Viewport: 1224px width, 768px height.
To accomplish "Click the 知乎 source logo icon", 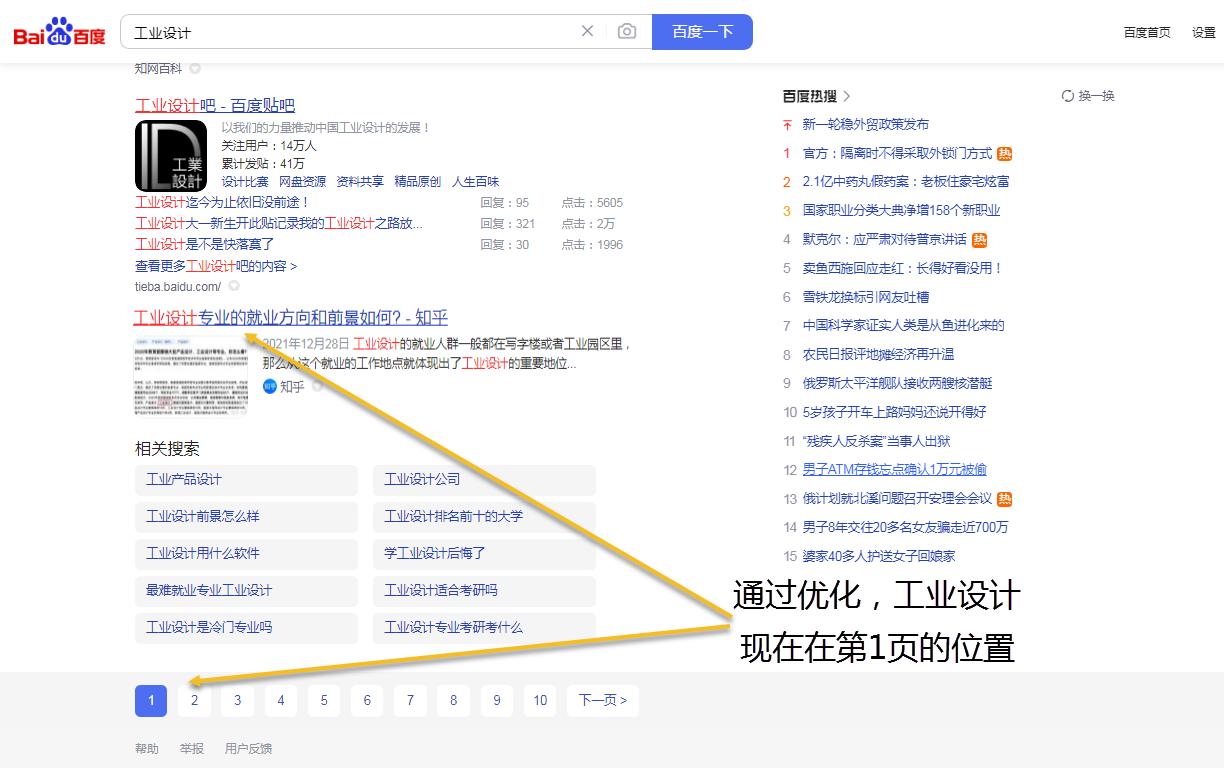I will coord(270,387).
